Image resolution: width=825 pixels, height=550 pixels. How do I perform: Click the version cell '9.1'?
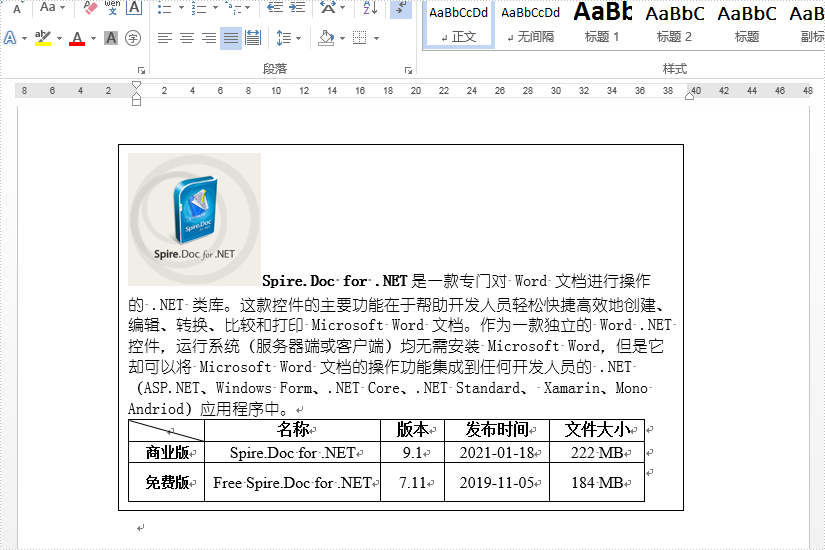pyautogui.click(x=412, y=453)
